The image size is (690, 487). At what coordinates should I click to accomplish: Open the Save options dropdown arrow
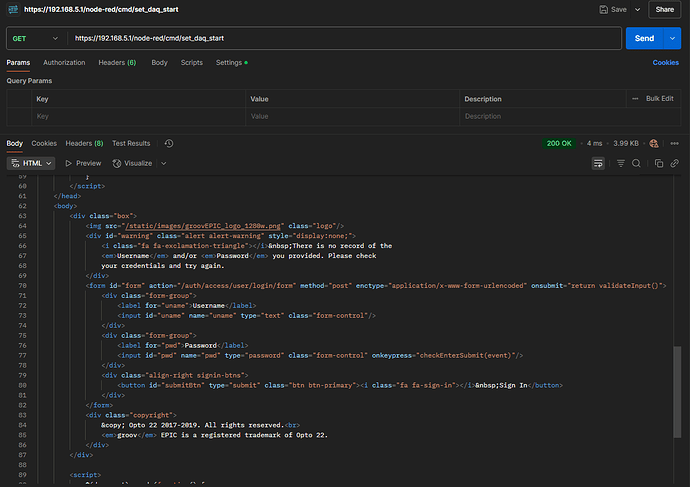coord(637,9)
